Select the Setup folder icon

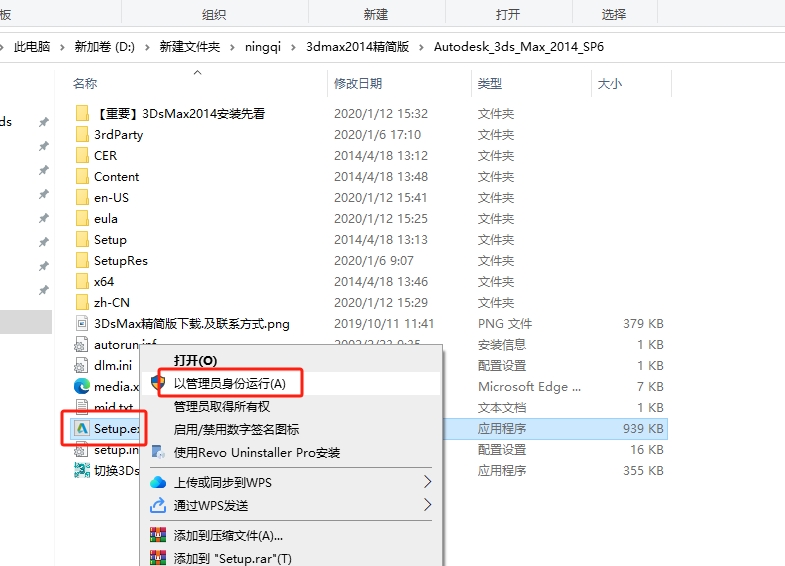[82, 240]
